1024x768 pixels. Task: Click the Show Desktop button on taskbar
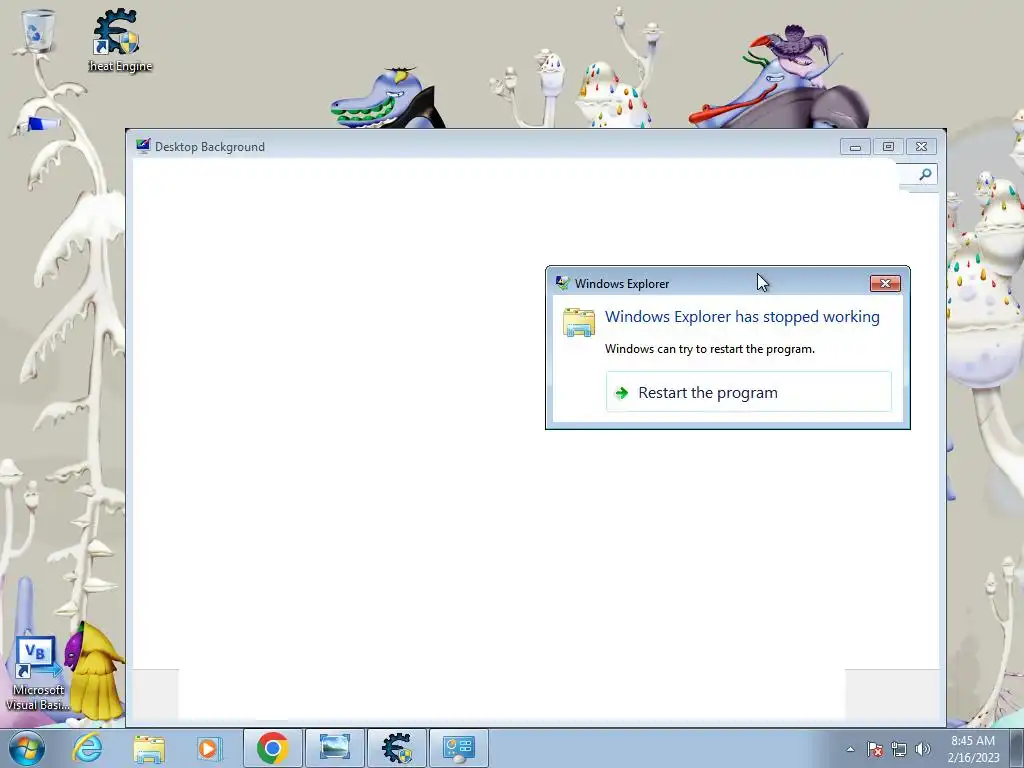pos(1016,749)
